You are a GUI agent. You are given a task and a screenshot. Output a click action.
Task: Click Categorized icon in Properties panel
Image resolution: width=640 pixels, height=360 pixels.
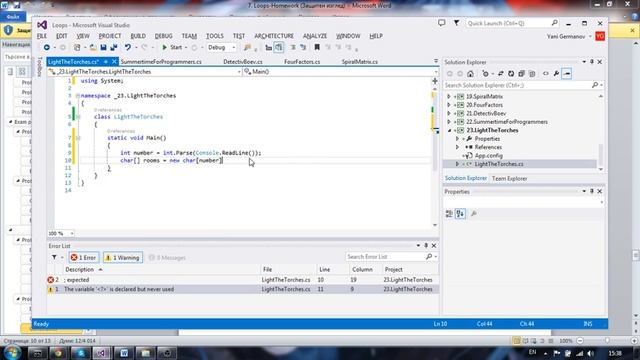click(x=449, y=214)
